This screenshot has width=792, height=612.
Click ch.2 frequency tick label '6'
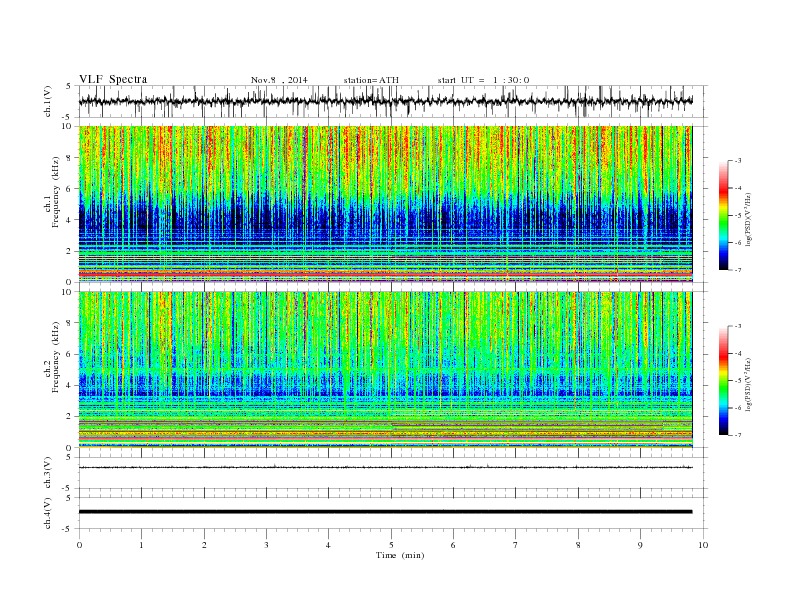[70, 354]
